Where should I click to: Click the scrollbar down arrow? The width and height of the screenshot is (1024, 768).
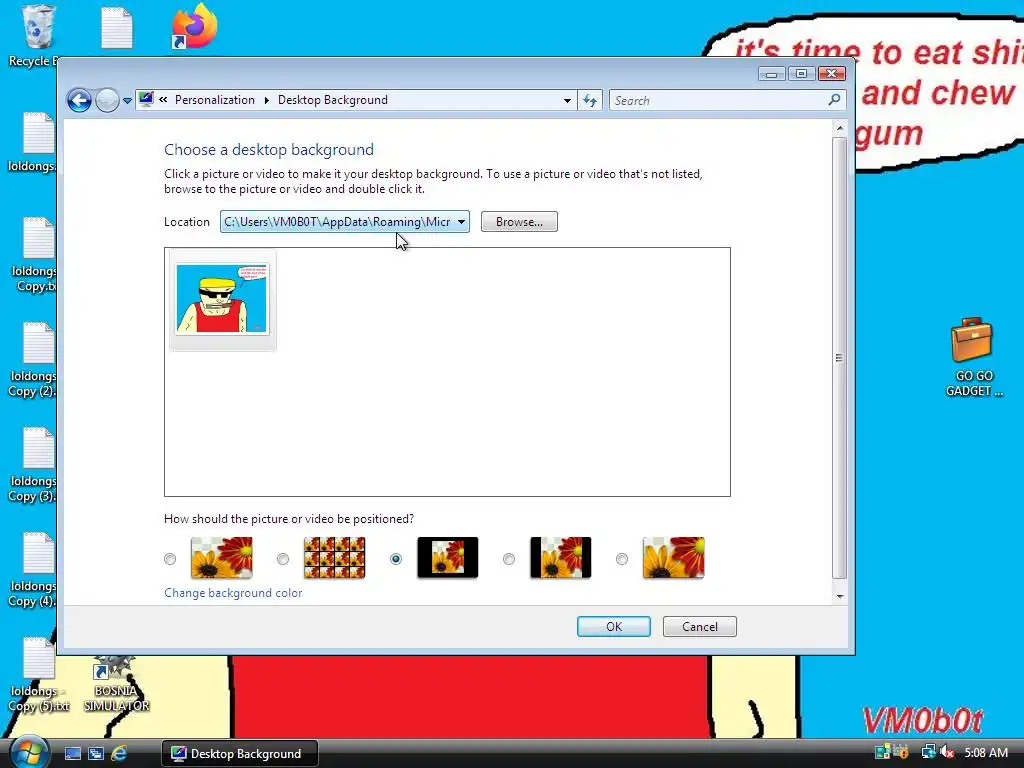(840, 596)
